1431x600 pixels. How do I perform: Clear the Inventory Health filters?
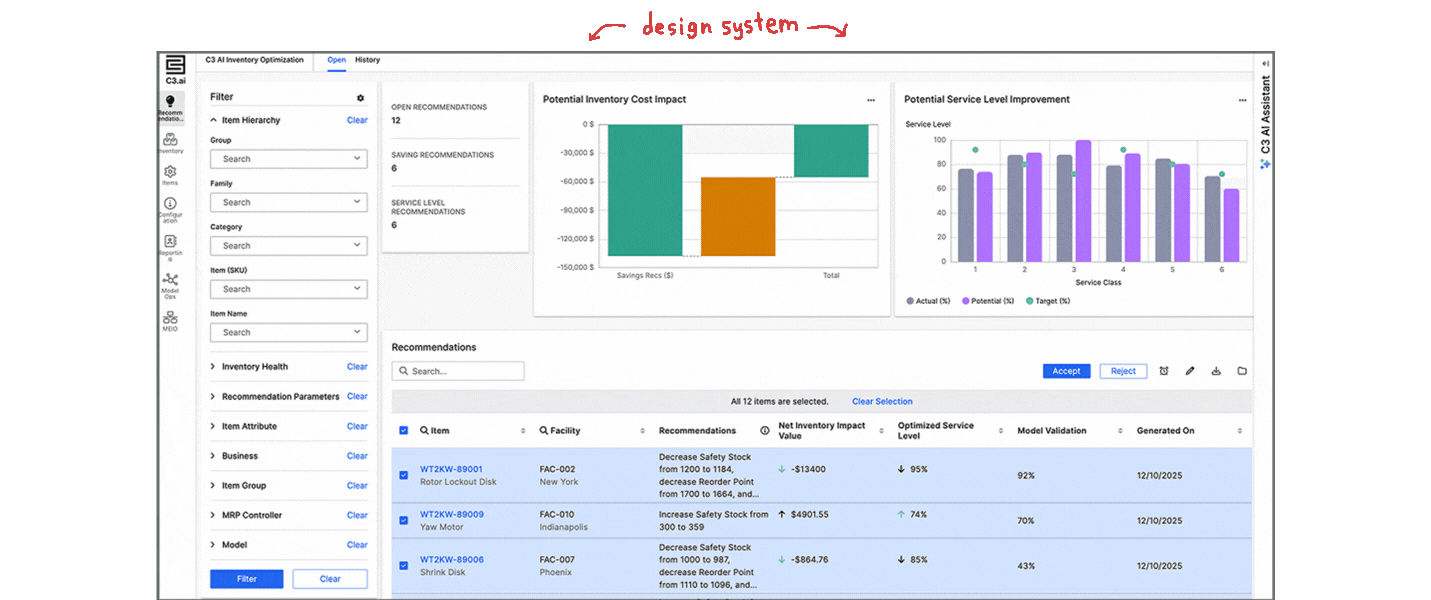click(357, 367)
